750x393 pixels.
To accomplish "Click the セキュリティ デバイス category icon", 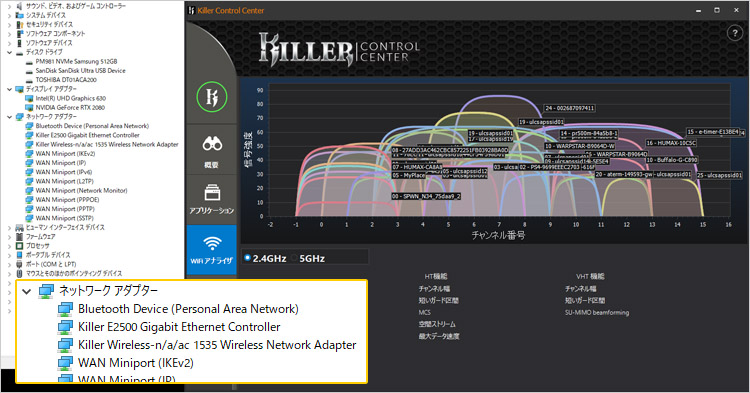I will [x=20, y=24].
